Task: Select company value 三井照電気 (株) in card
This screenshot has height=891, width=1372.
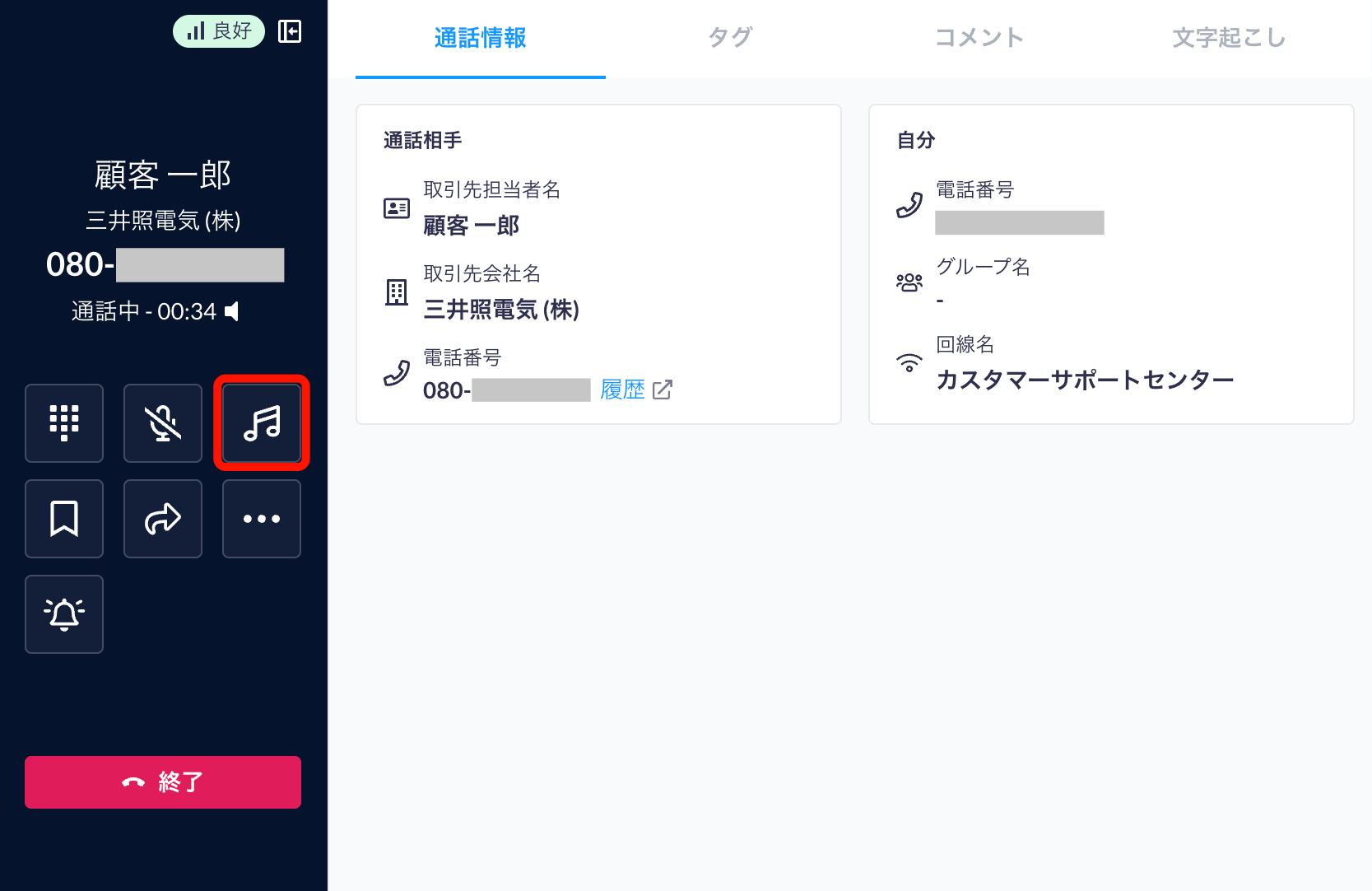Action: (501, 310)
